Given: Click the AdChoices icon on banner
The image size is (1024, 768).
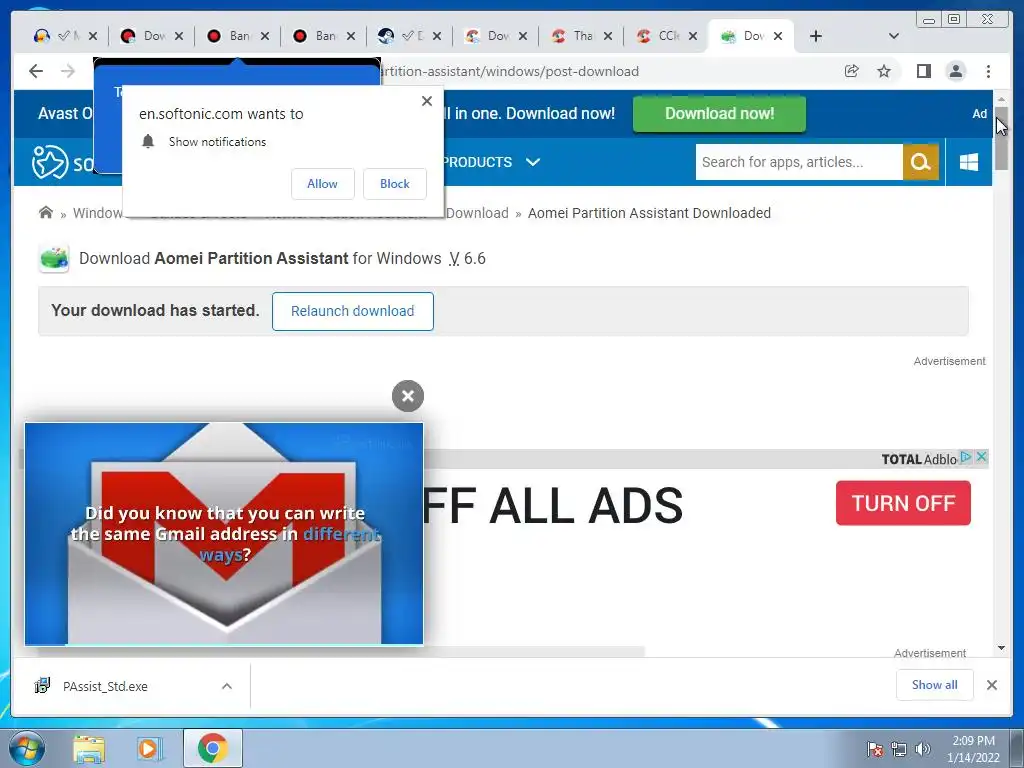Looking at the screenshot, I should tap(967, 457).
